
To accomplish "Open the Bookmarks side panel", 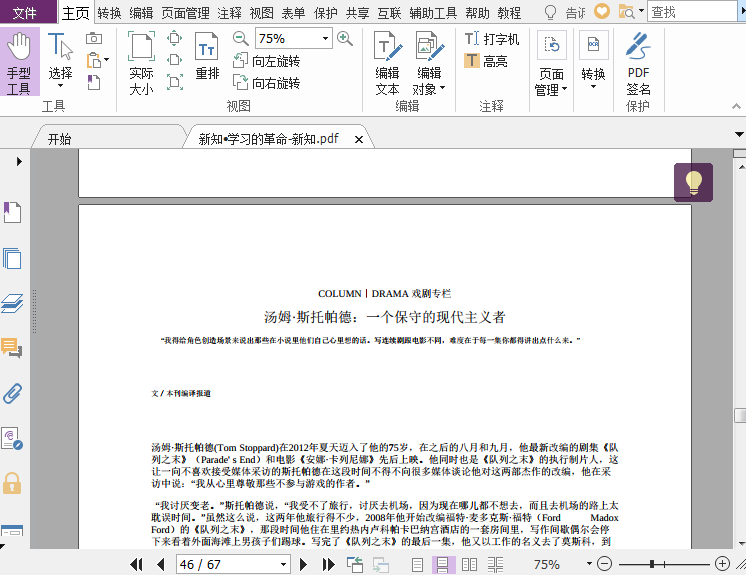I will click(12, 212).
